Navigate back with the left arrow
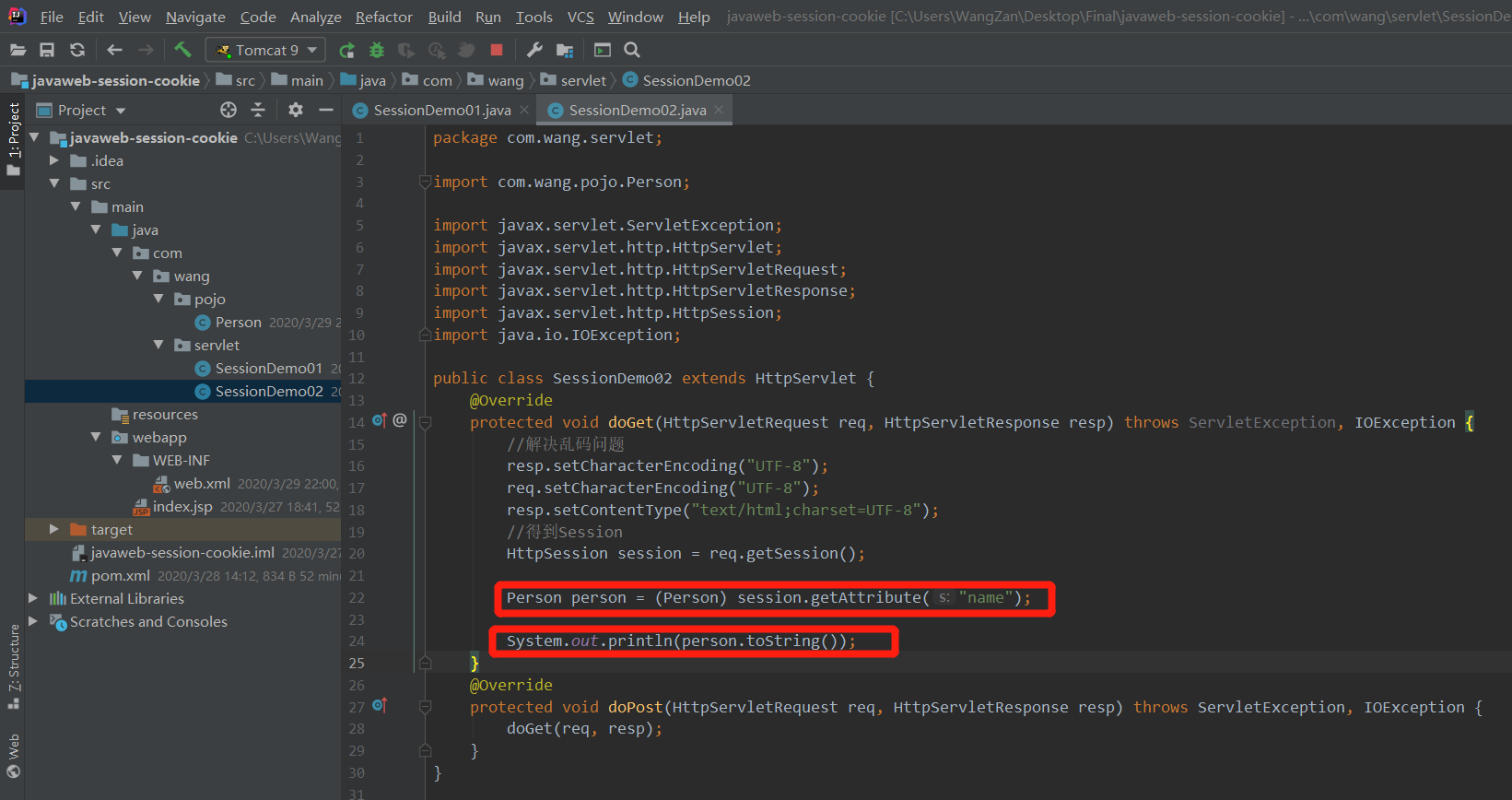The width and height of the screenshot is (1512, 800). coord(114,50)
